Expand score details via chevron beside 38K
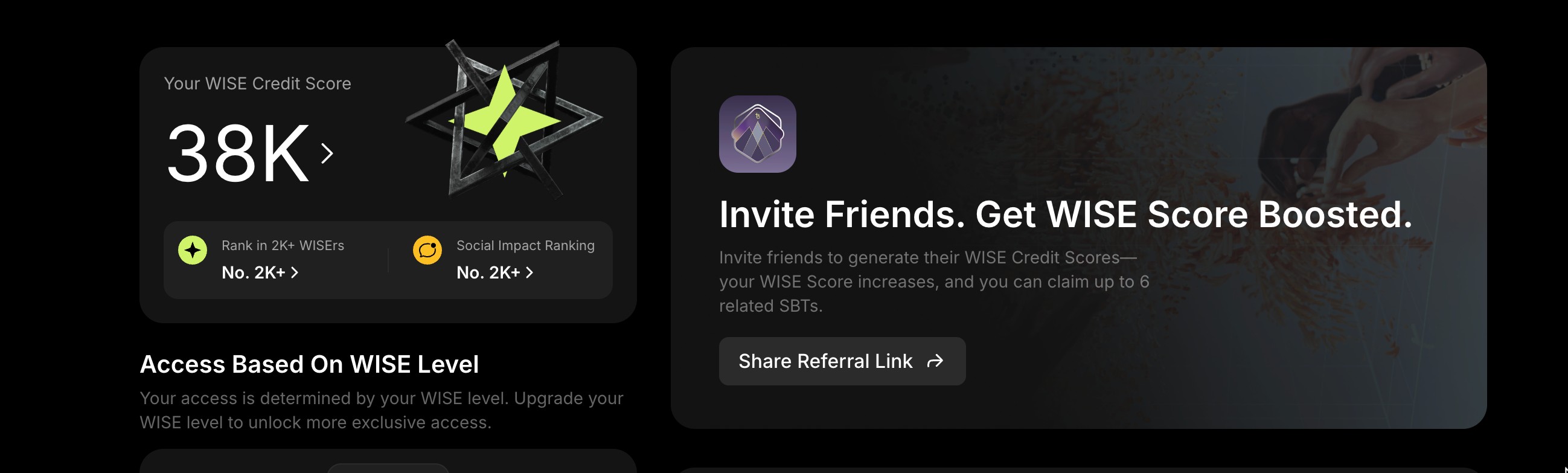 (327, 153)
